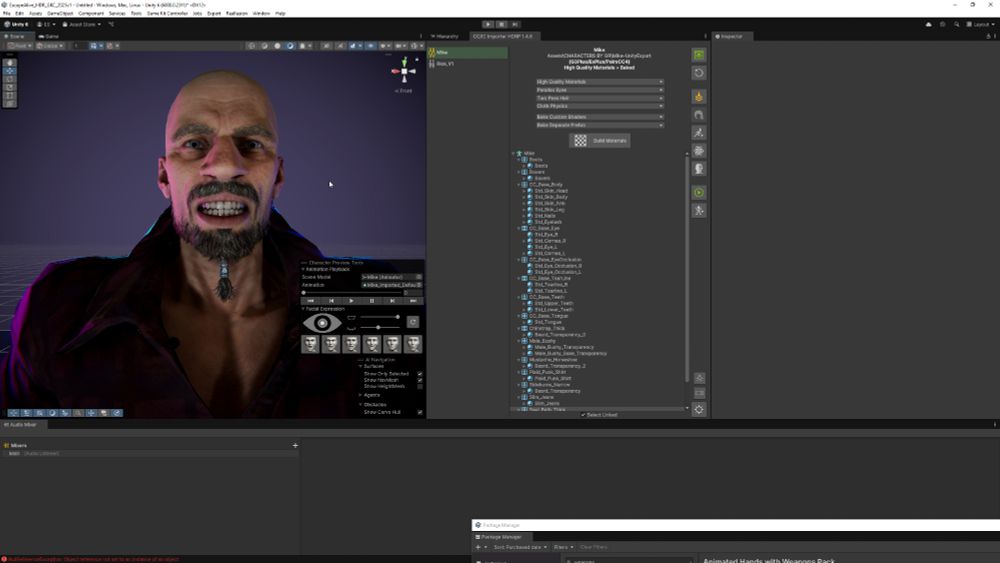Click the Scene orientation gizmo
The height and width of the screenshot is (563, 1000).
pos(404,71)
